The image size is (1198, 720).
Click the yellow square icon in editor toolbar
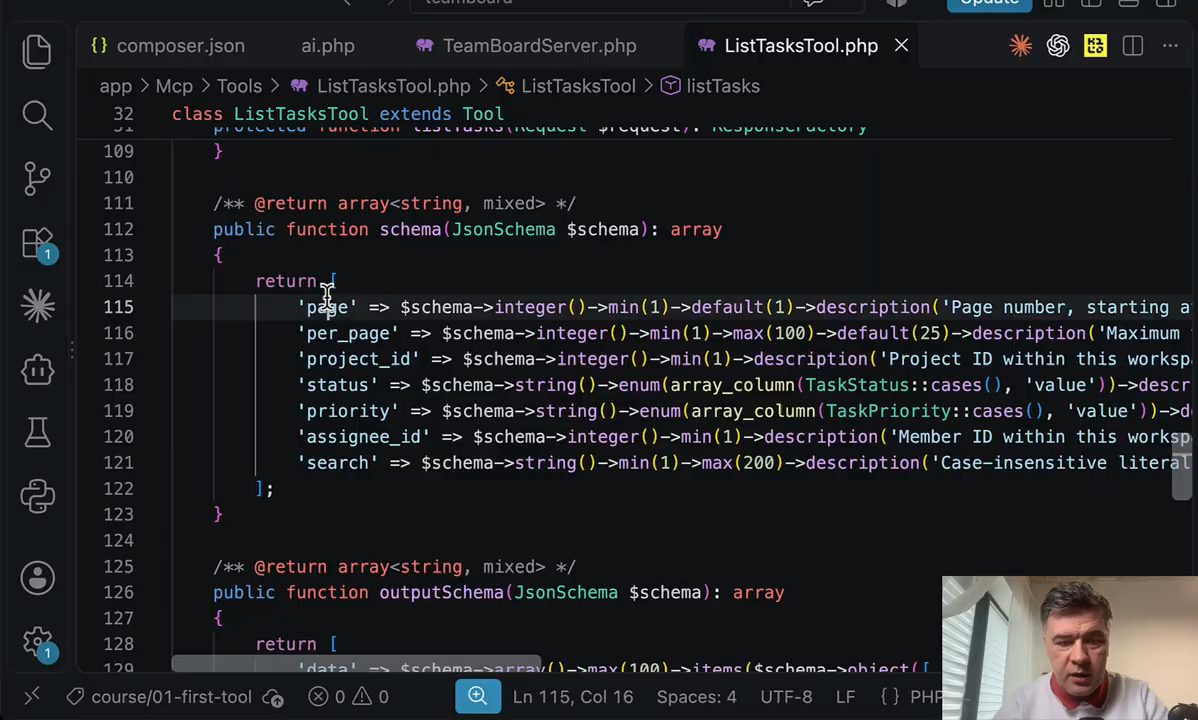(x=1095, y=46)
